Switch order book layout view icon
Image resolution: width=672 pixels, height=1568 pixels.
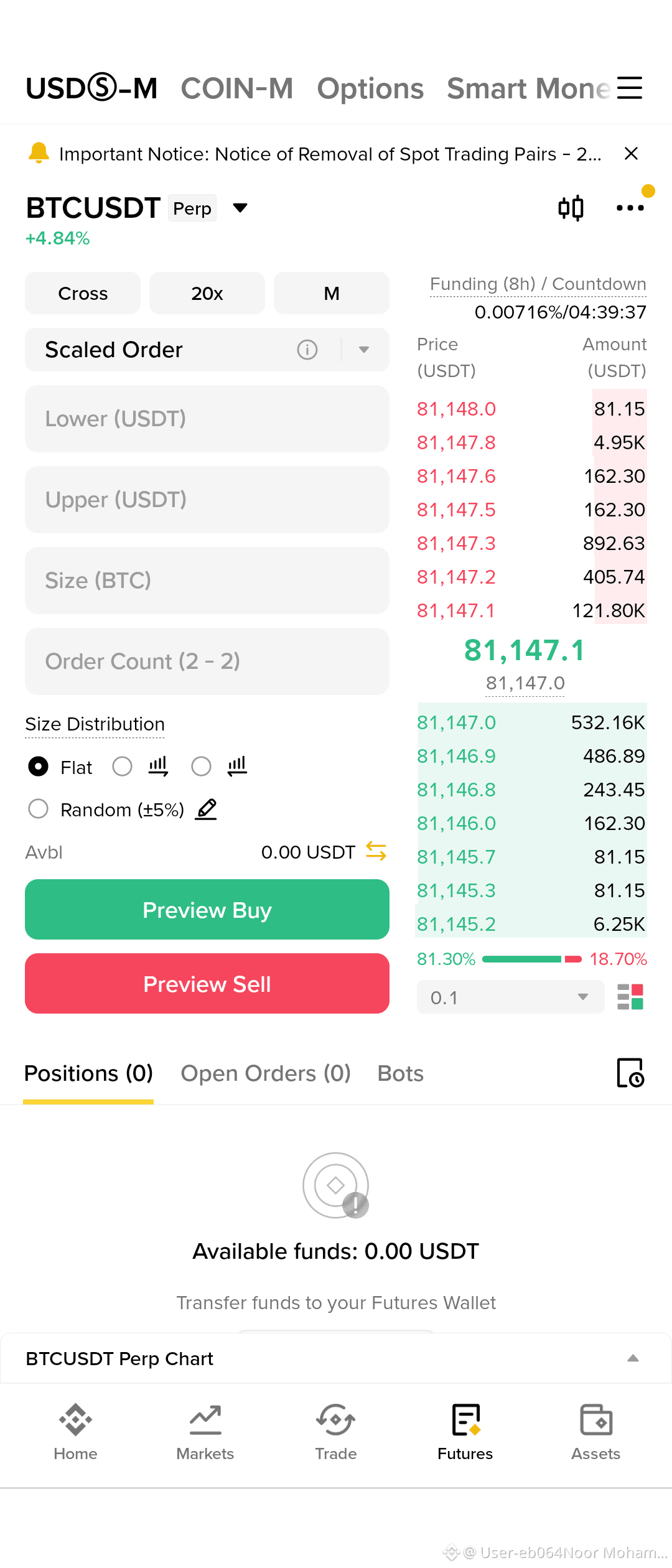(x=630, y=997)
